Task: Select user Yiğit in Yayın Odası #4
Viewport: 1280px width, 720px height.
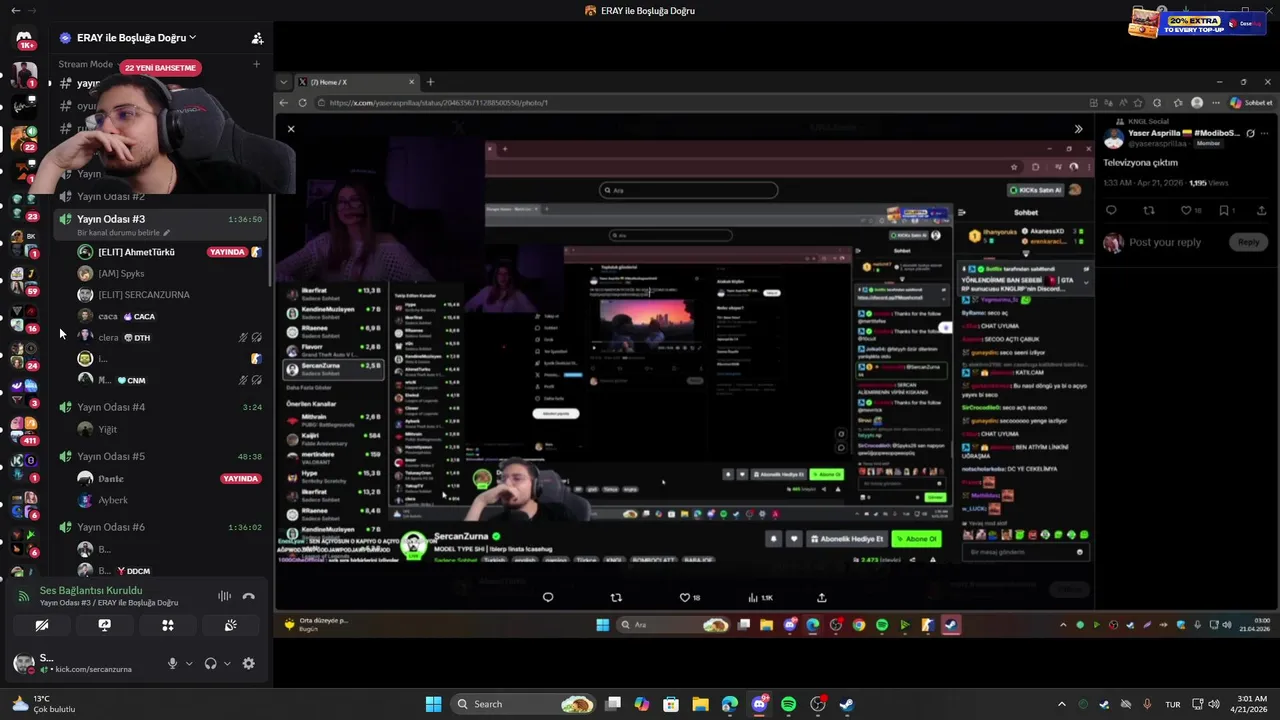Action: (107, 429)
